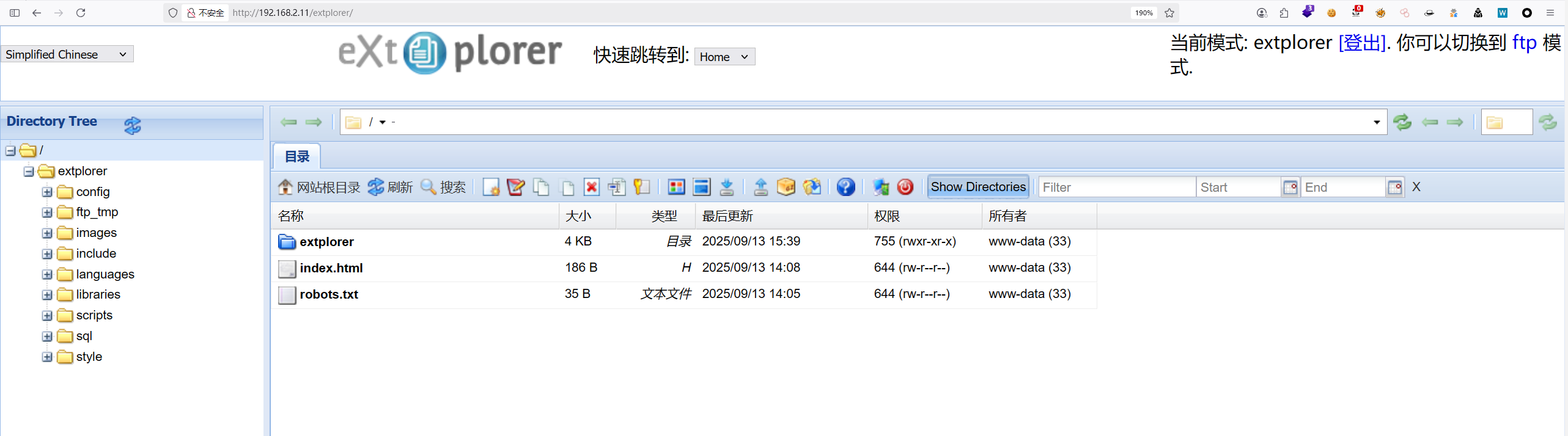Click the edit file pencil icon
The height and width of the screenshot is (436, 1568).
coord(516,187)
